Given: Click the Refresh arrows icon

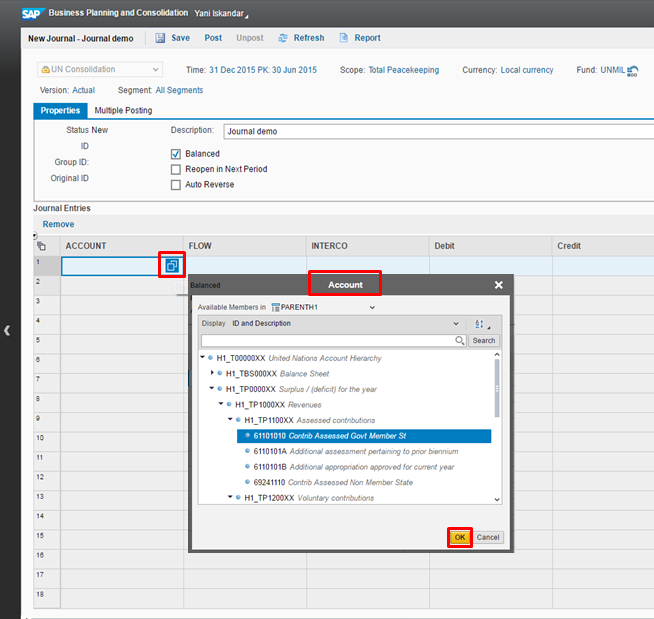Looking at the screenshot, I should tap(283, 38).
